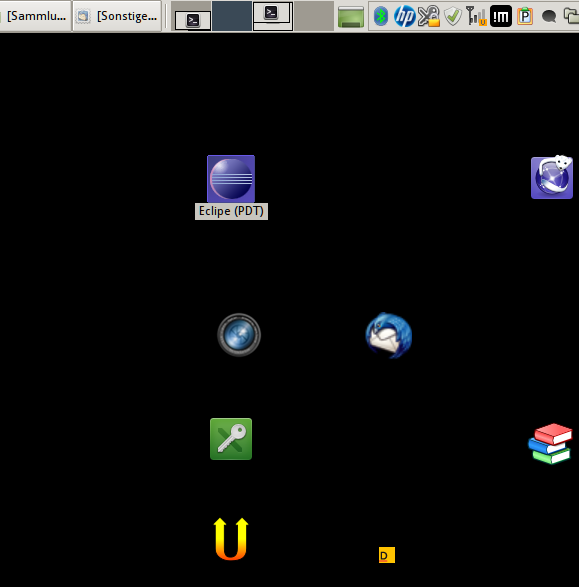Open the green key password manager icon
Viewport: 579px width, 587px height.
tap(231, 439)
